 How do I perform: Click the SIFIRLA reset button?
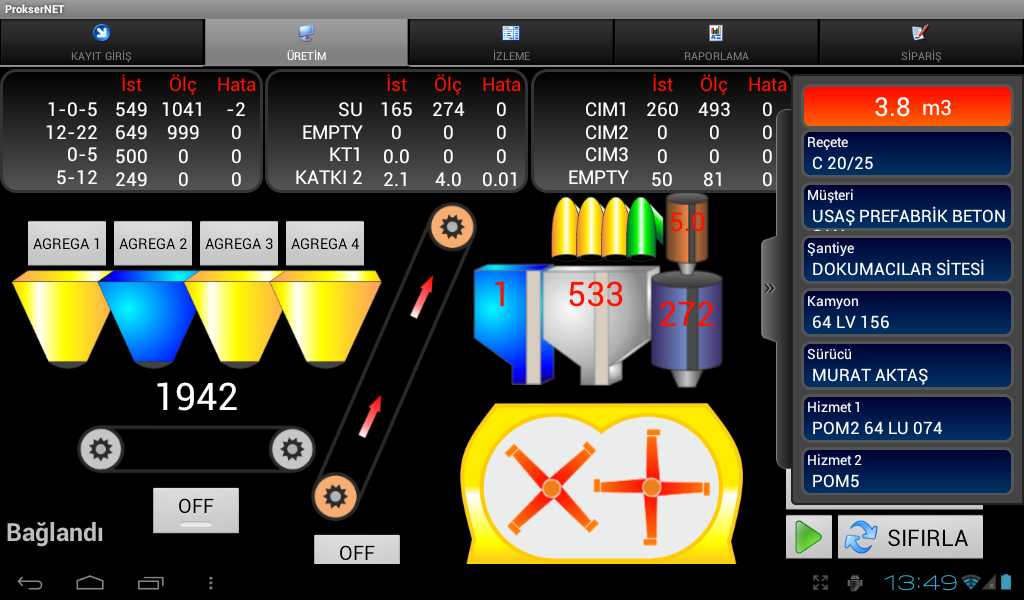(910, 537)
